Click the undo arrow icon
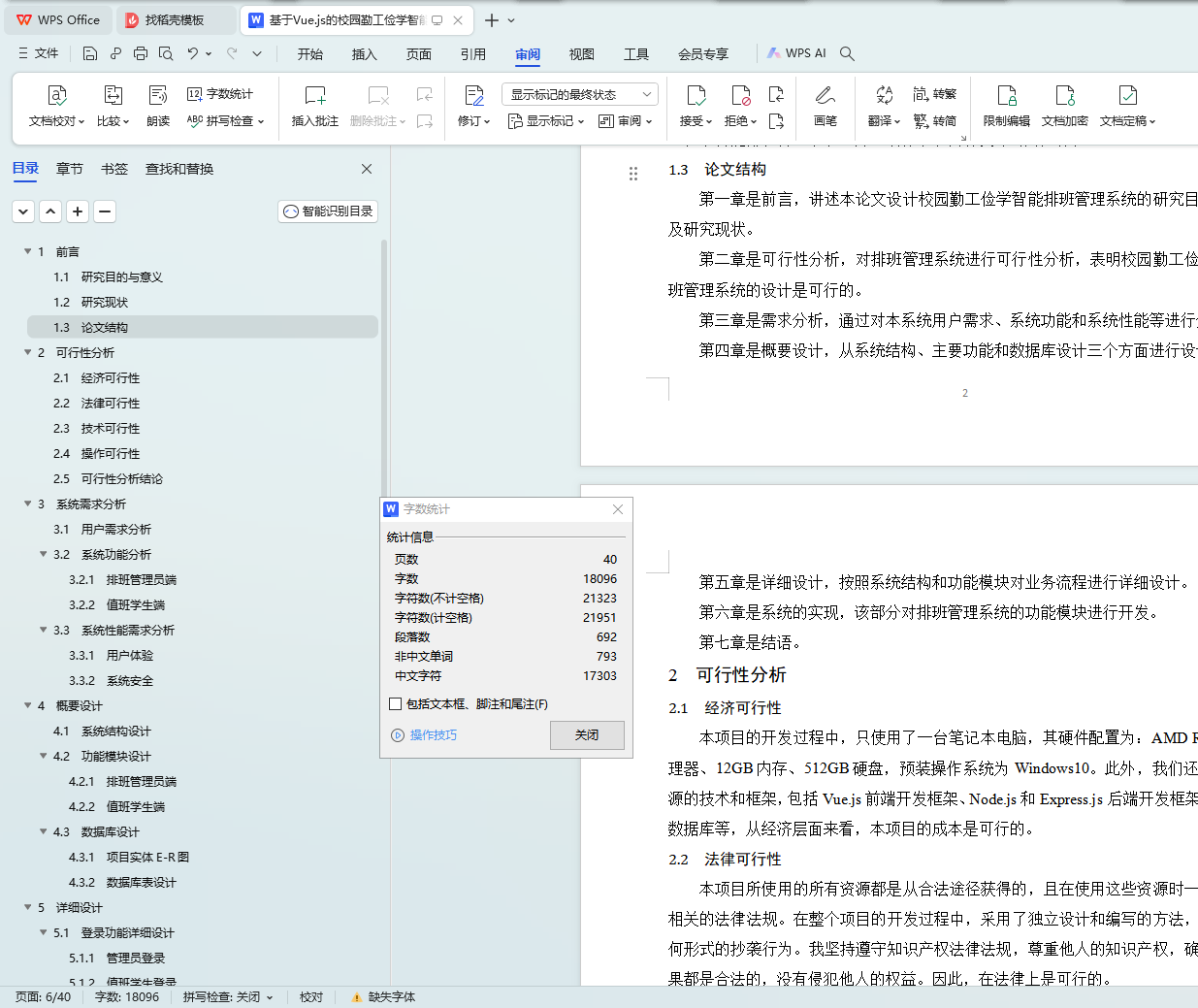 [193, 53]
